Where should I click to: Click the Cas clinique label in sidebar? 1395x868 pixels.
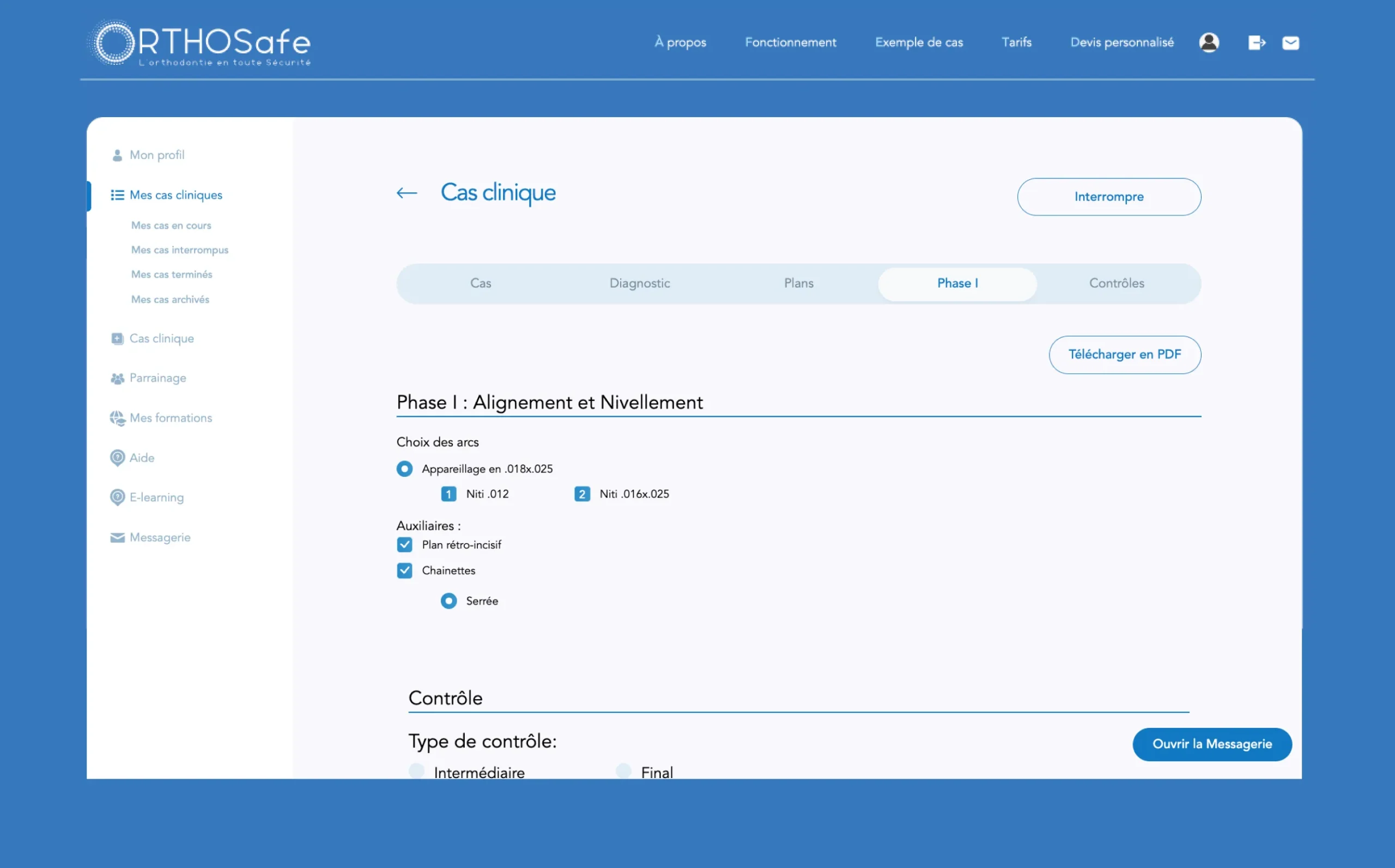click(x=162, y=339)
